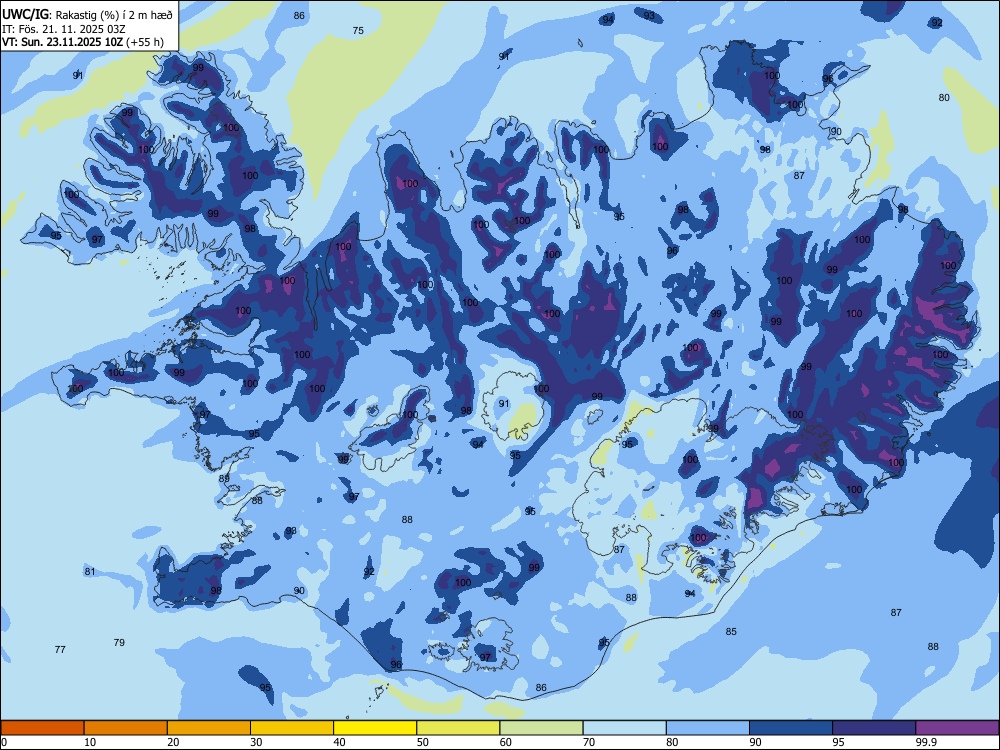Image resolution: width=1000 pixels, height=750 pixels.
Task: Click the 50–60 pale yellow legend swatch
Action: 458,728
